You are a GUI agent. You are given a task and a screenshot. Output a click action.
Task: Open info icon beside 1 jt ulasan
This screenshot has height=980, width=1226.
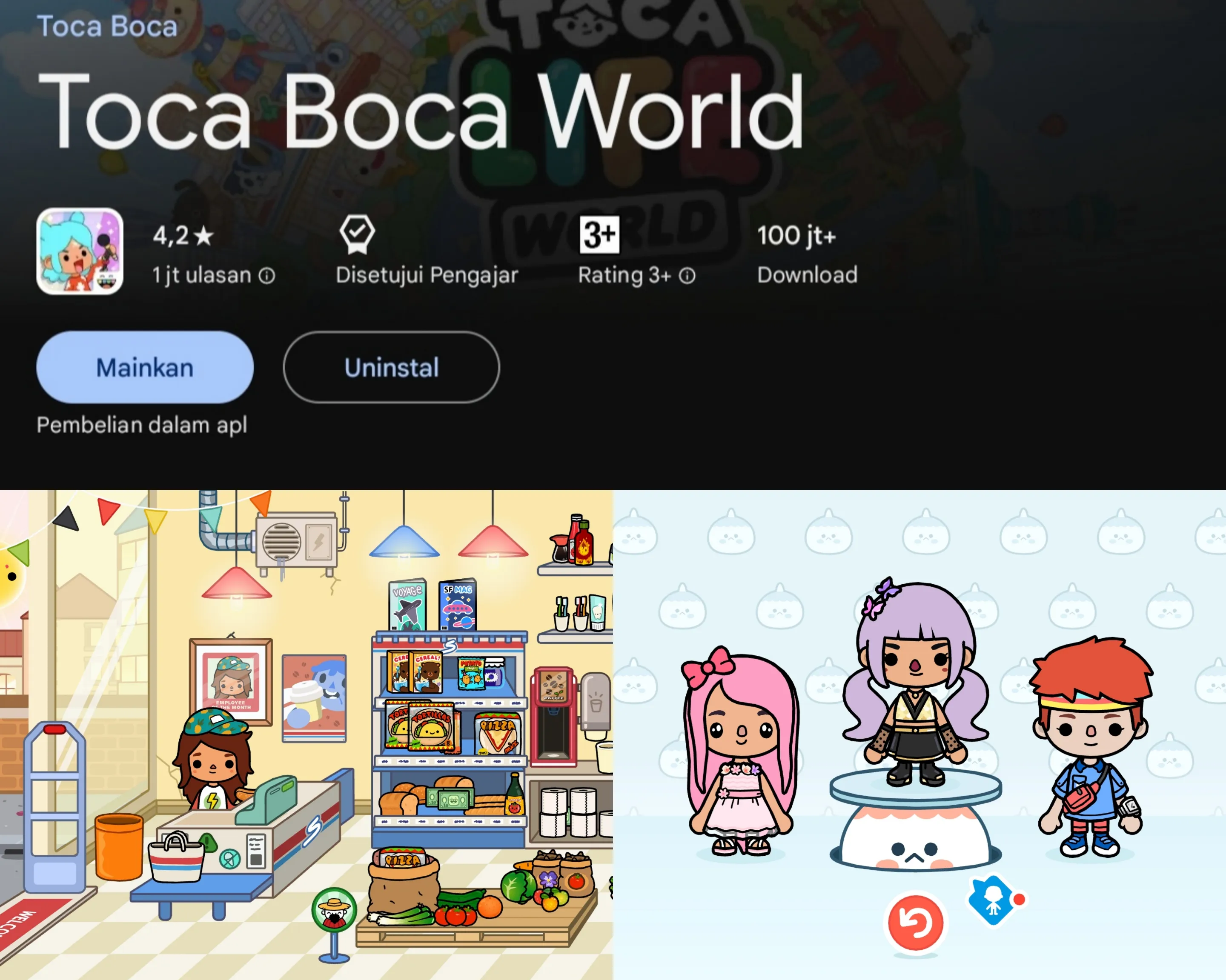(x=266, y=276)
